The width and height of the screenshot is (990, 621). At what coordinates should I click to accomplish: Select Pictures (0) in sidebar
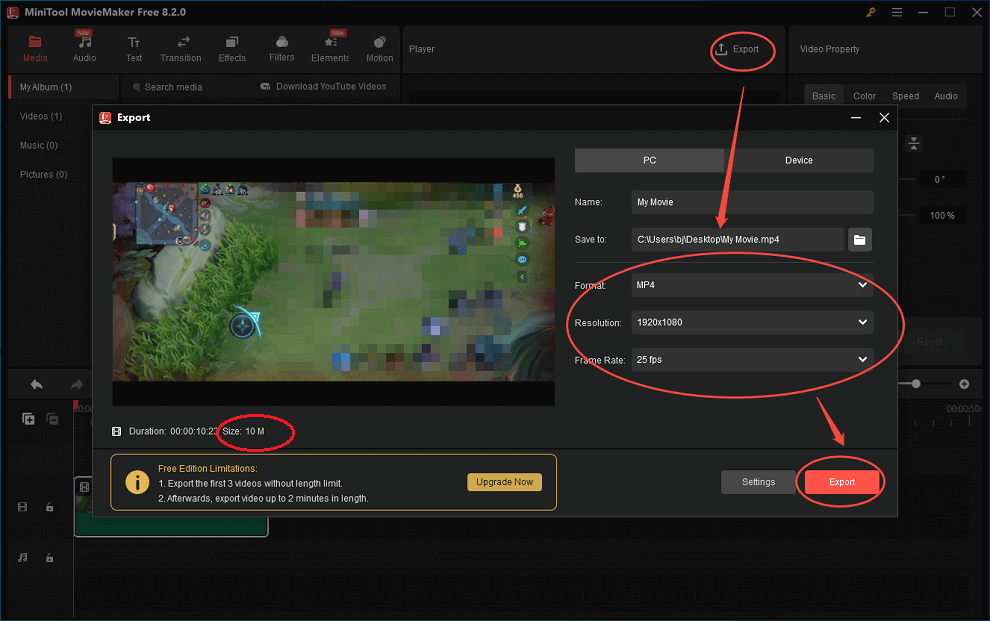tap(44, 174)
